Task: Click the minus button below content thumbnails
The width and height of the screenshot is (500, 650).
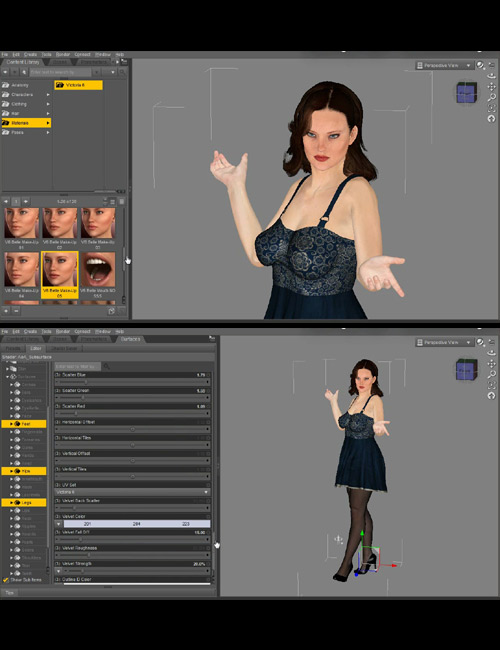Action: click(16, 311)
